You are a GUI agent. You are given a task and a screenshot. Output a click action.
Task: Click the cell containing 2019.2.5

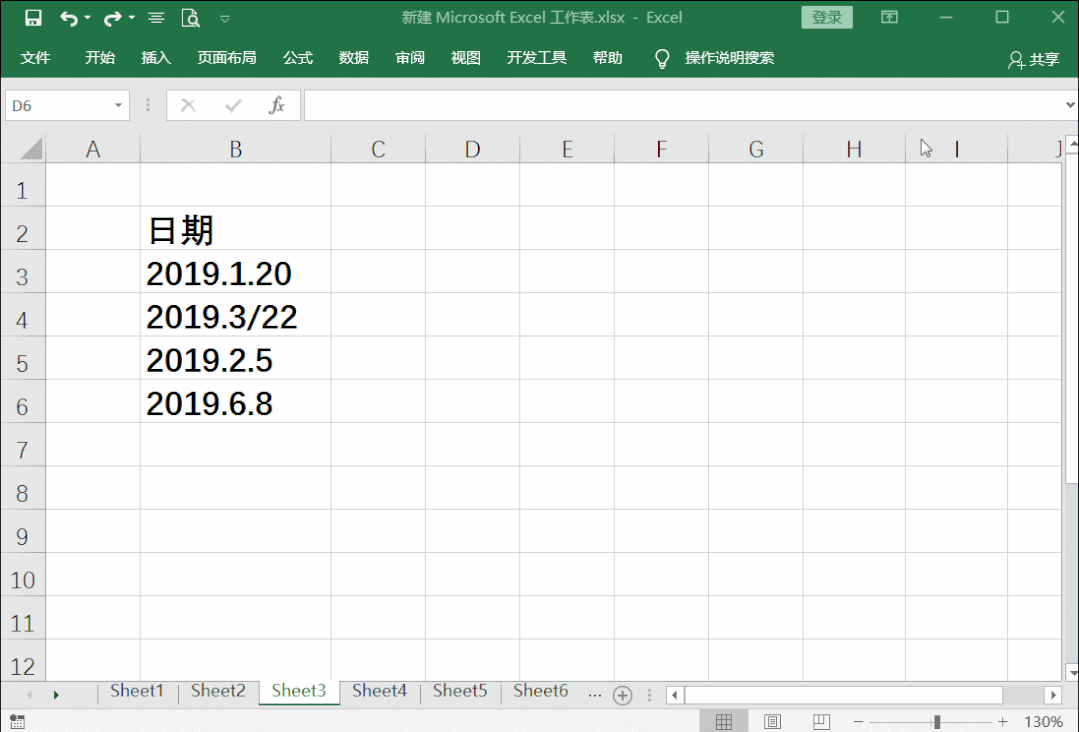235,359
